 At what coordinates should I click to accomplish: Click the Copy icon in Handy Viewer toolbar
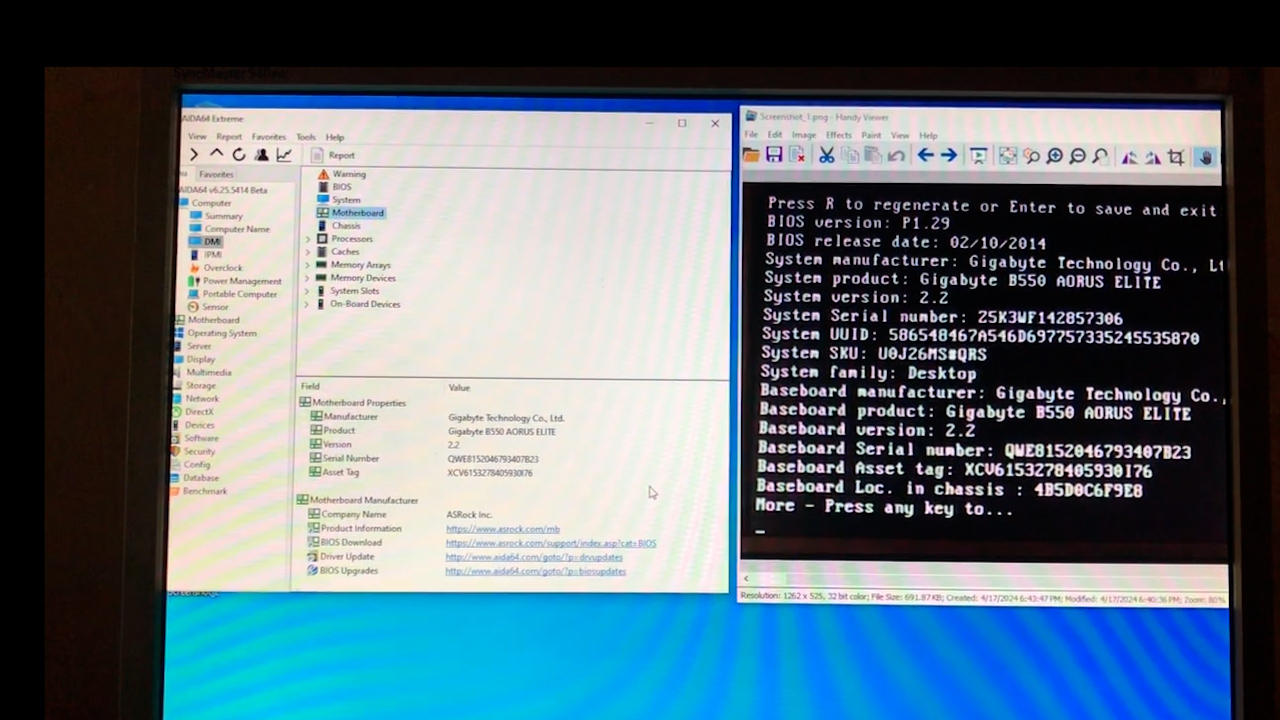pos(850,155)
